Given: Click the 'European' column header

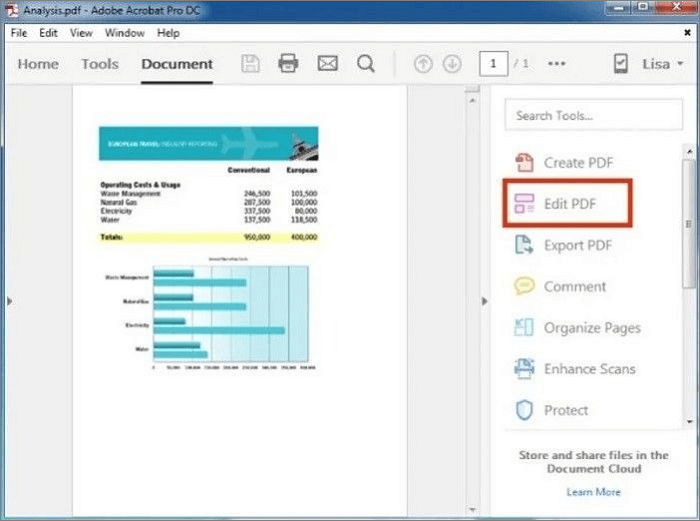Looking at the screenshot, I should tap(301, 170).
